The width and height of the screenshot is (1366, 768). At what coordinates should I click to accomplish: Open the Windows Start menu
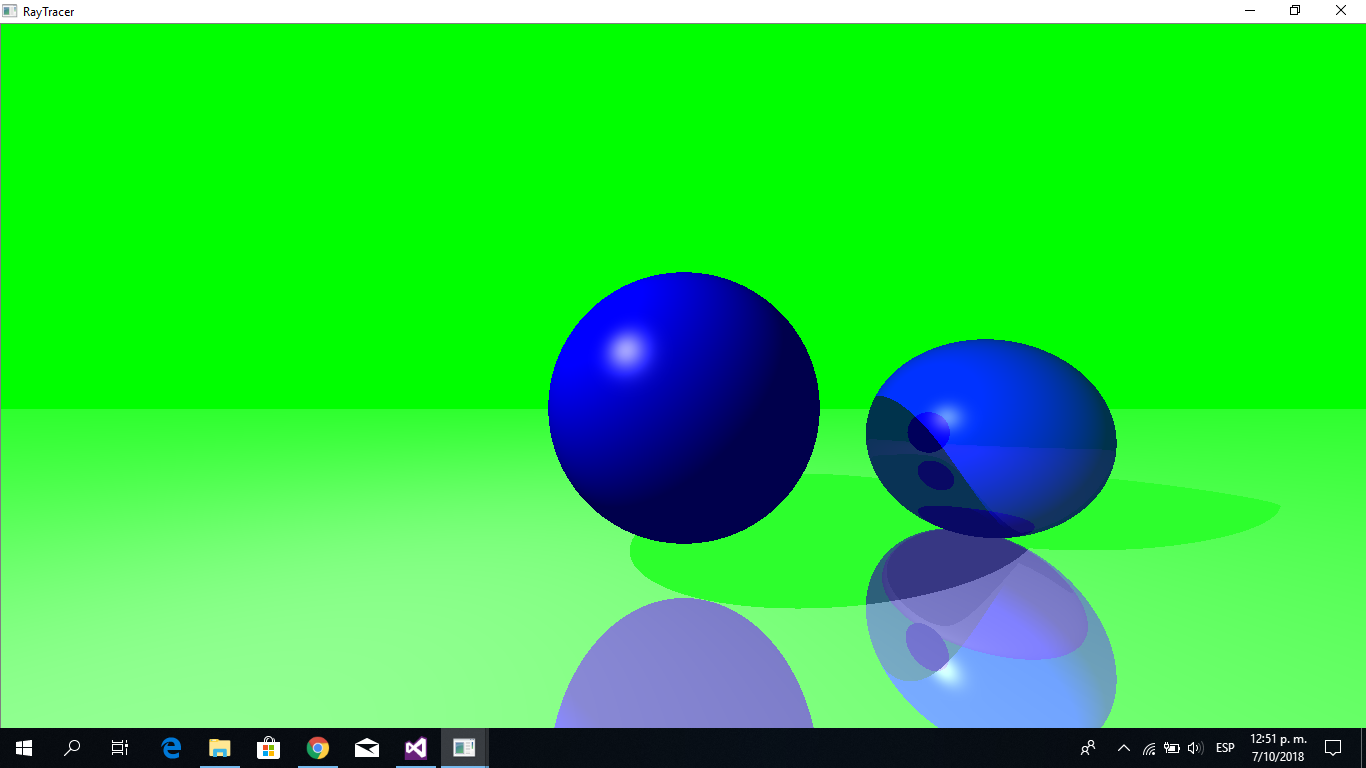pyautogui.click(x=24, y=748)
